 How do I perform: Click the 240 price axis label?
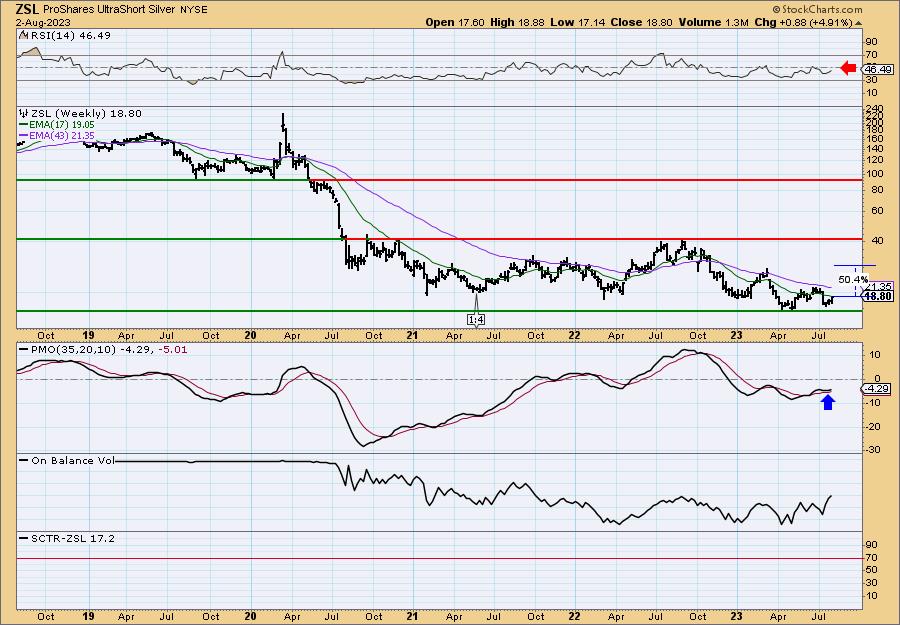(x=874, y=107)
